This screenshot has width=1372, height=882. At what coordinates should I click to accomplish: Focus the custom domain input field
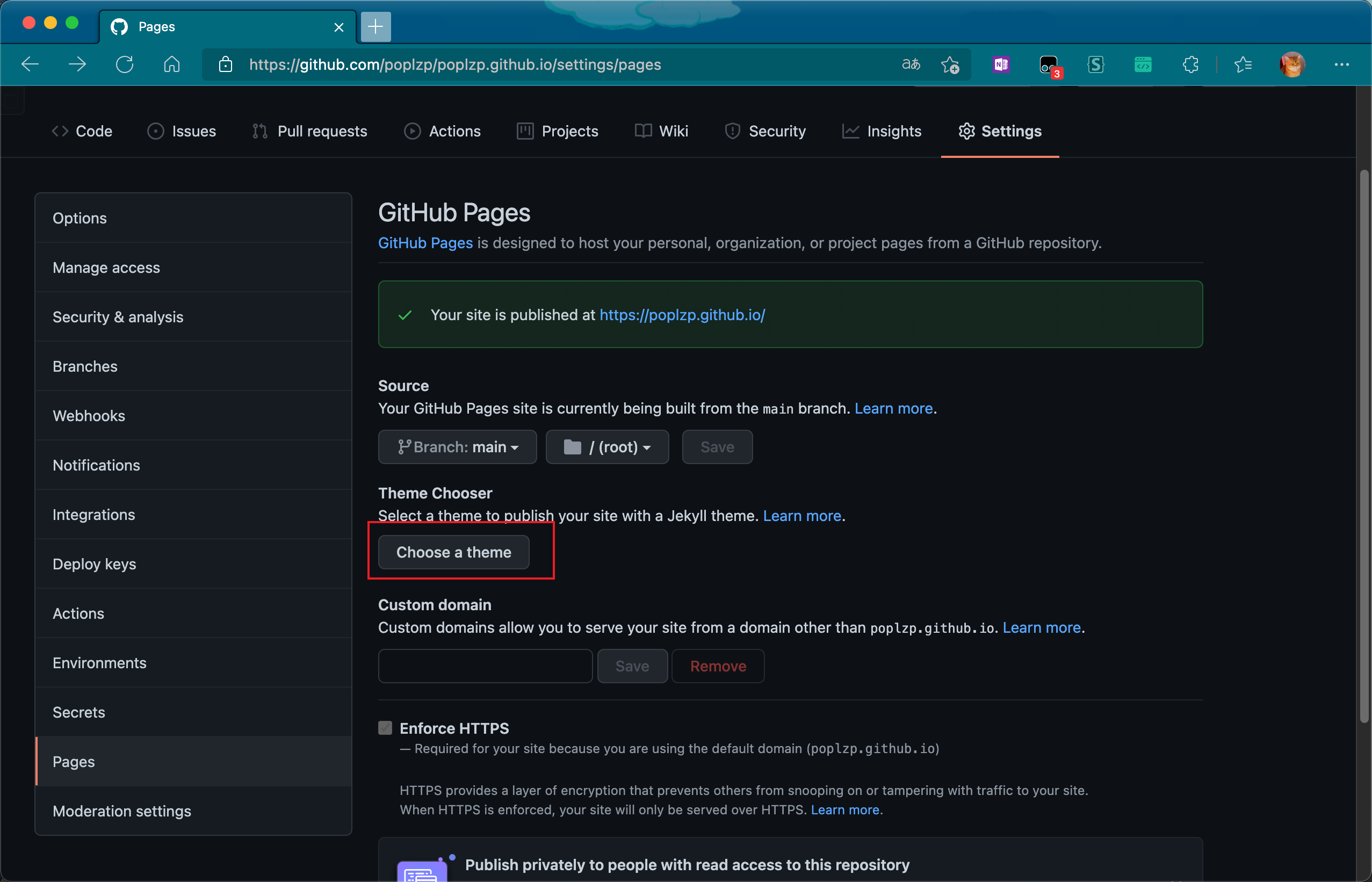(x=485, y=666)
